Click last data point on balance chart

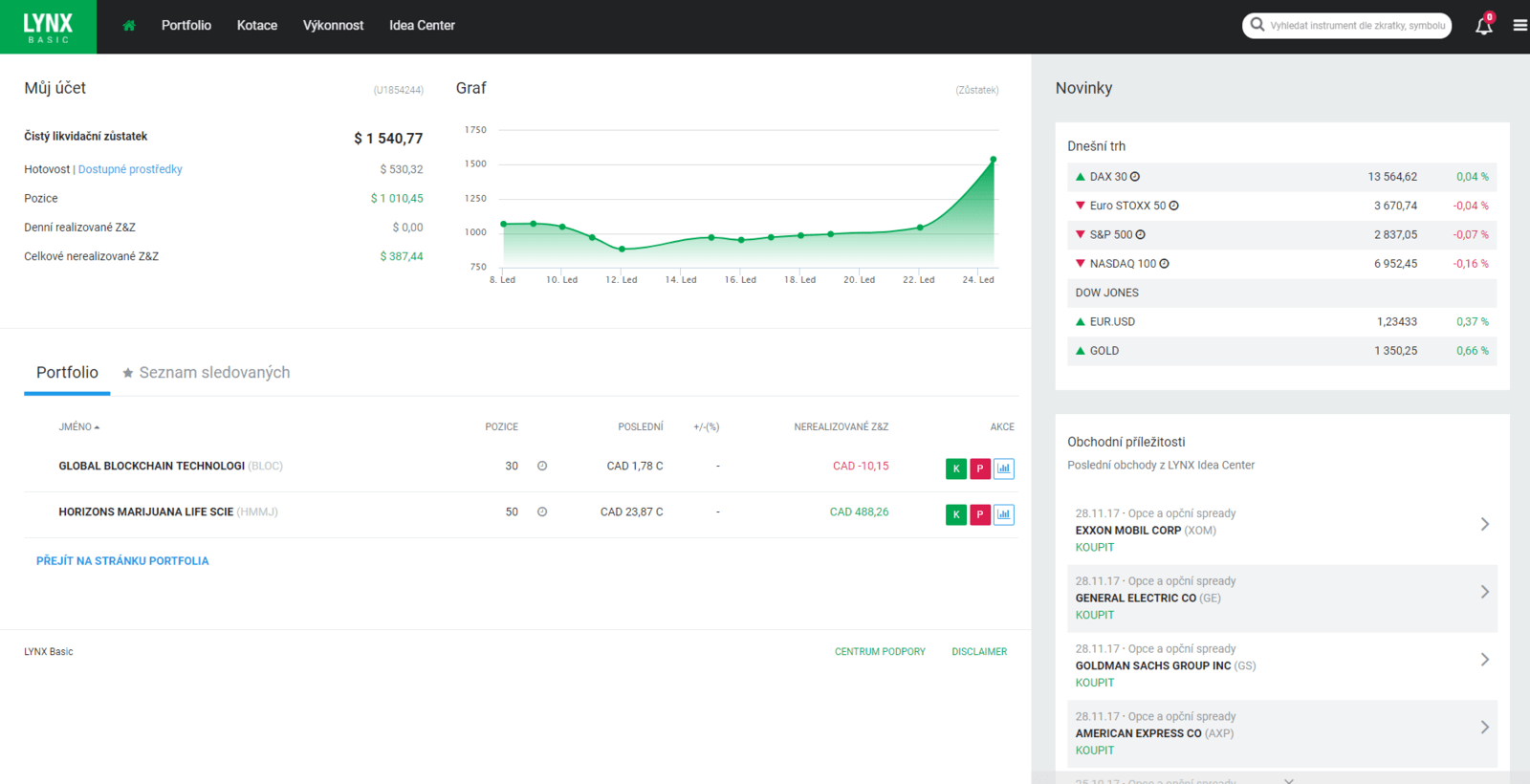tap(994, 160)
